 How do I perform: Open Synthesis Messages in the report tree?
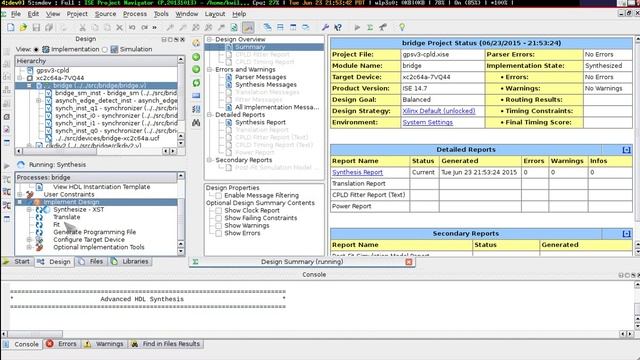[266, 84]
